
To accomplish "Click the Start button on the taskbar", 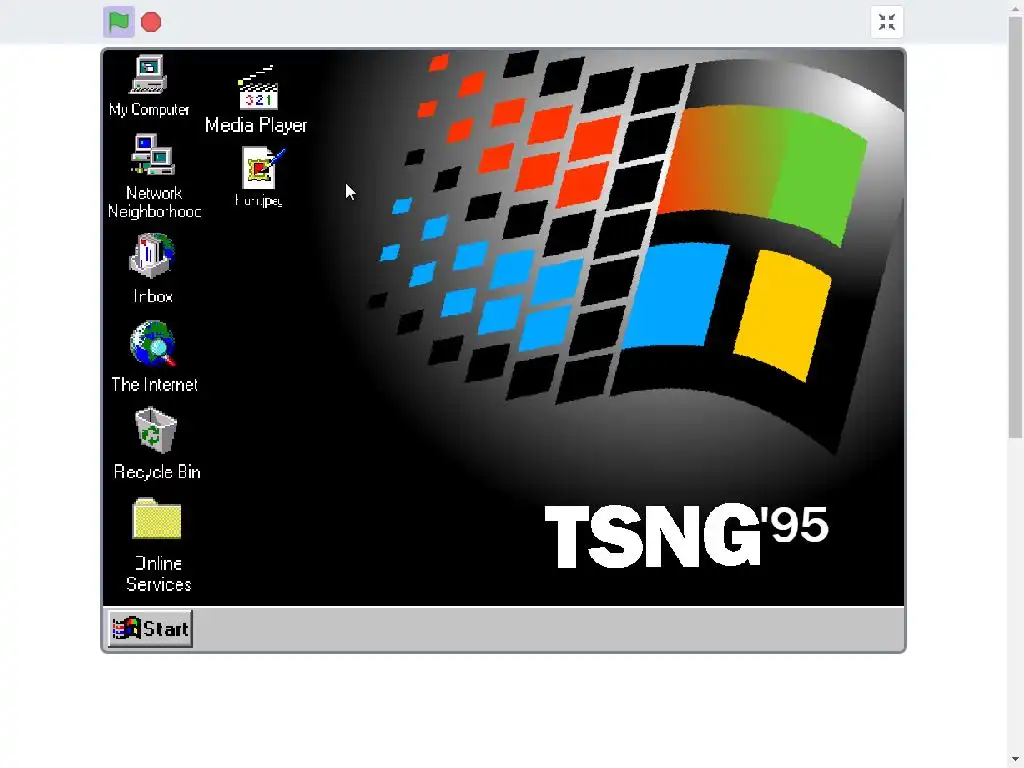I will coord(150,628).
